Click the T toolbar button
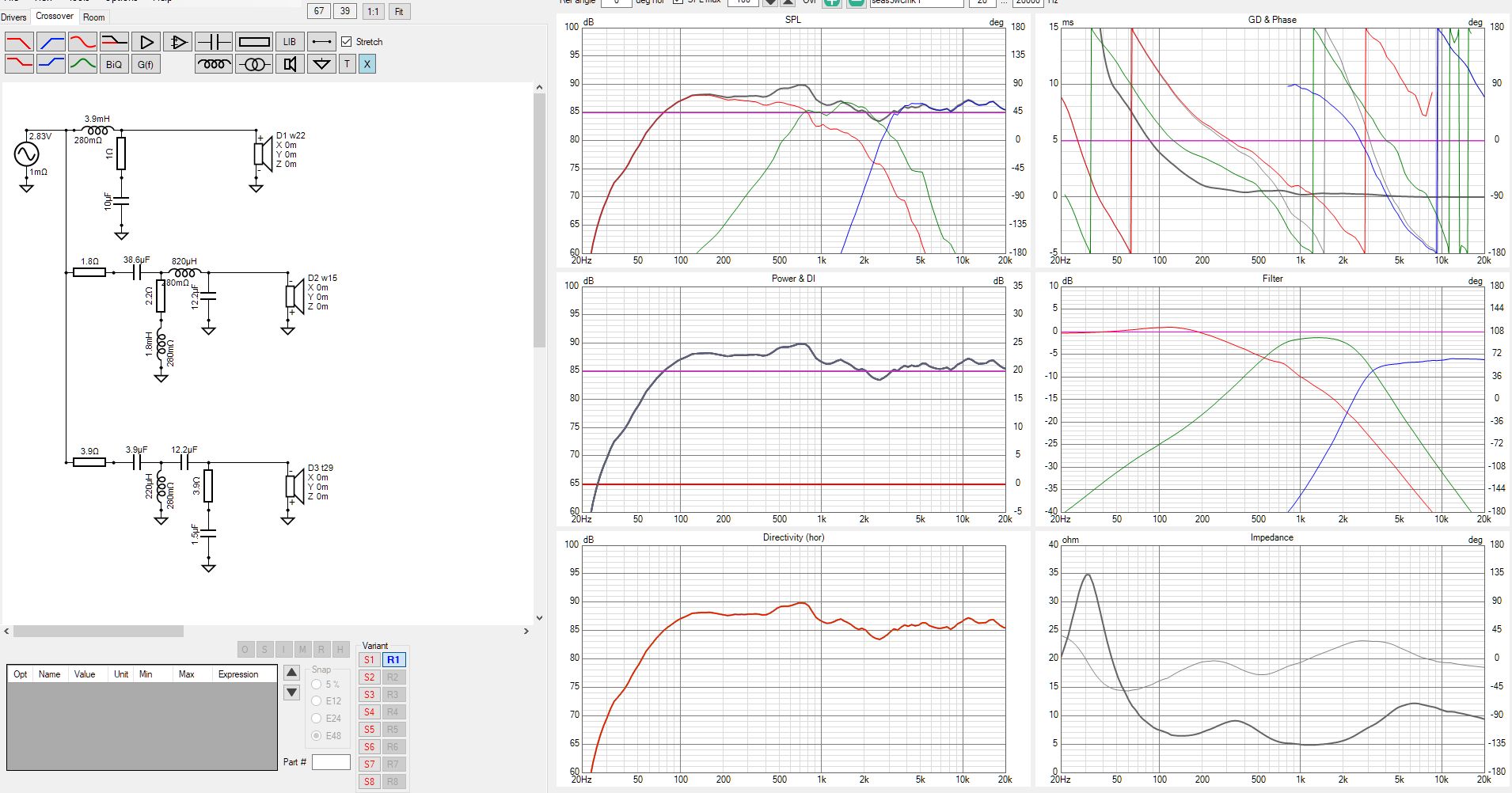1512x793 pixels. [347, 64]
